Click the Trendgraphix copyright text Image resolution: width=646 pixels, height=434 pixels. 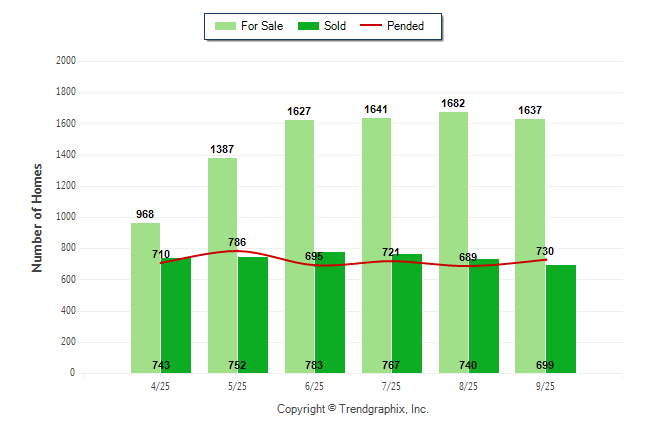pos(352,409)
